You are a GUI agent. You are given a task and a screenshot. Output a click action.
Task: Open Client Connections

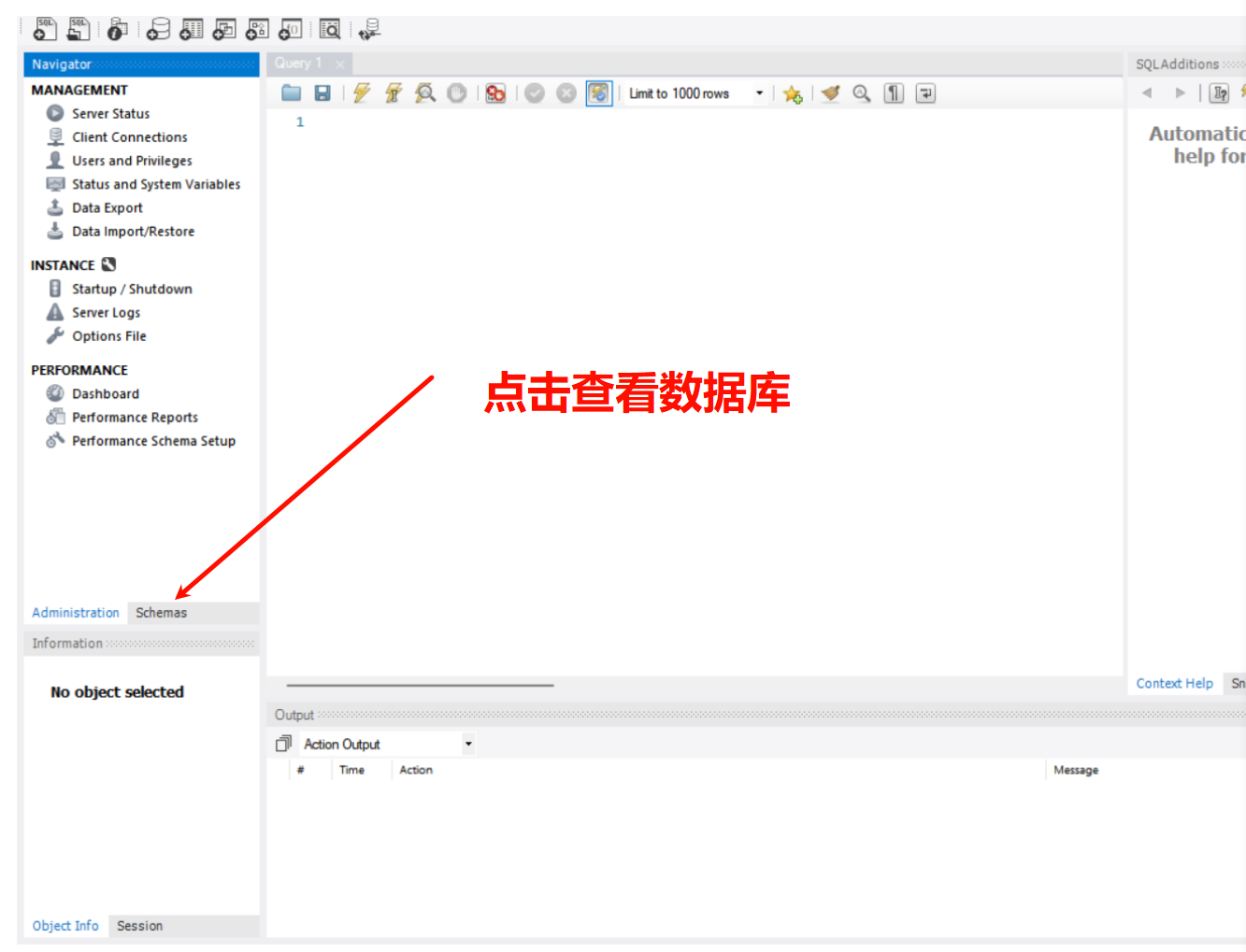[x=130, y=136]
